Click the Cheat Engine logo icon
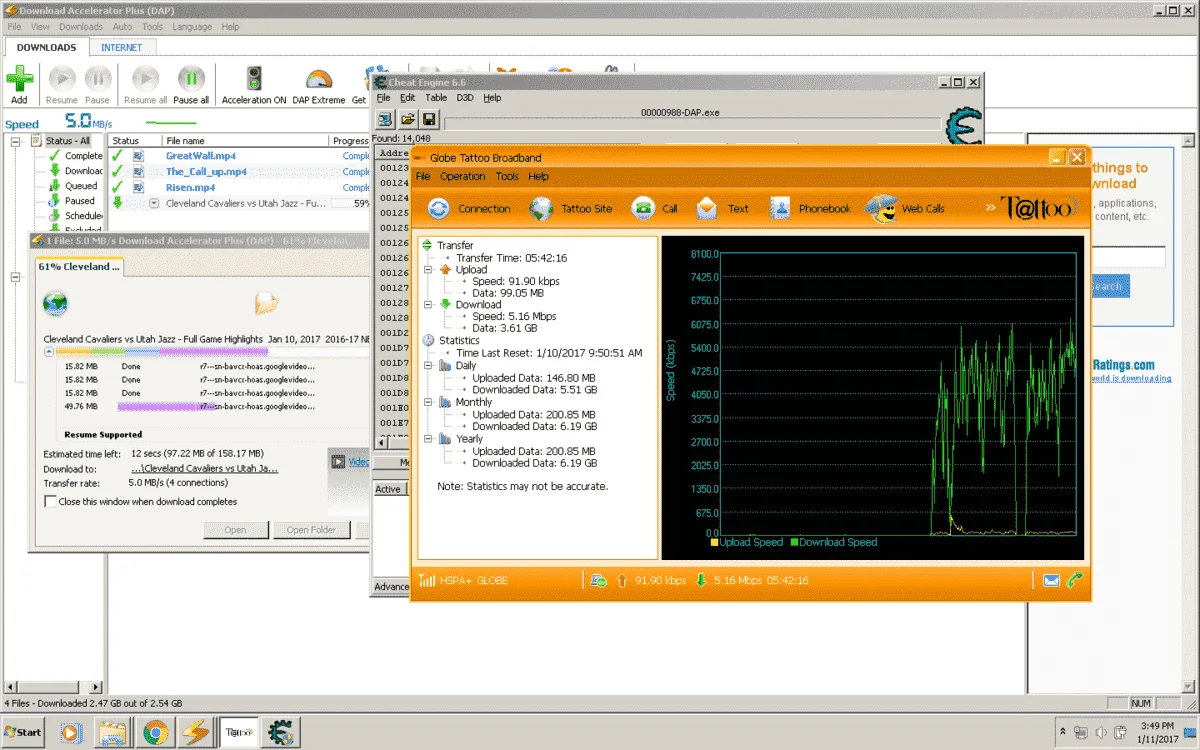 point(963,128)
